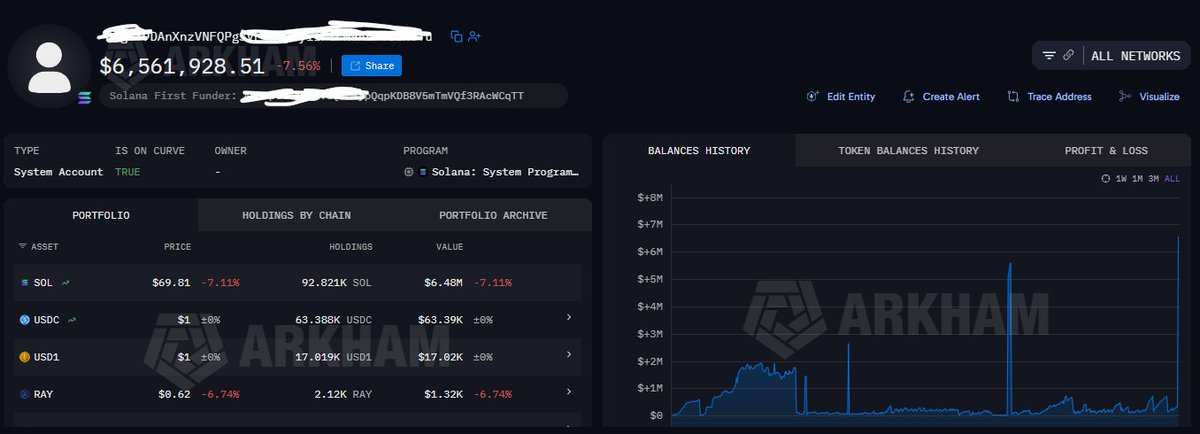Click the USD1 token icon
1200x434 pixels.
[x=25, y=356]
